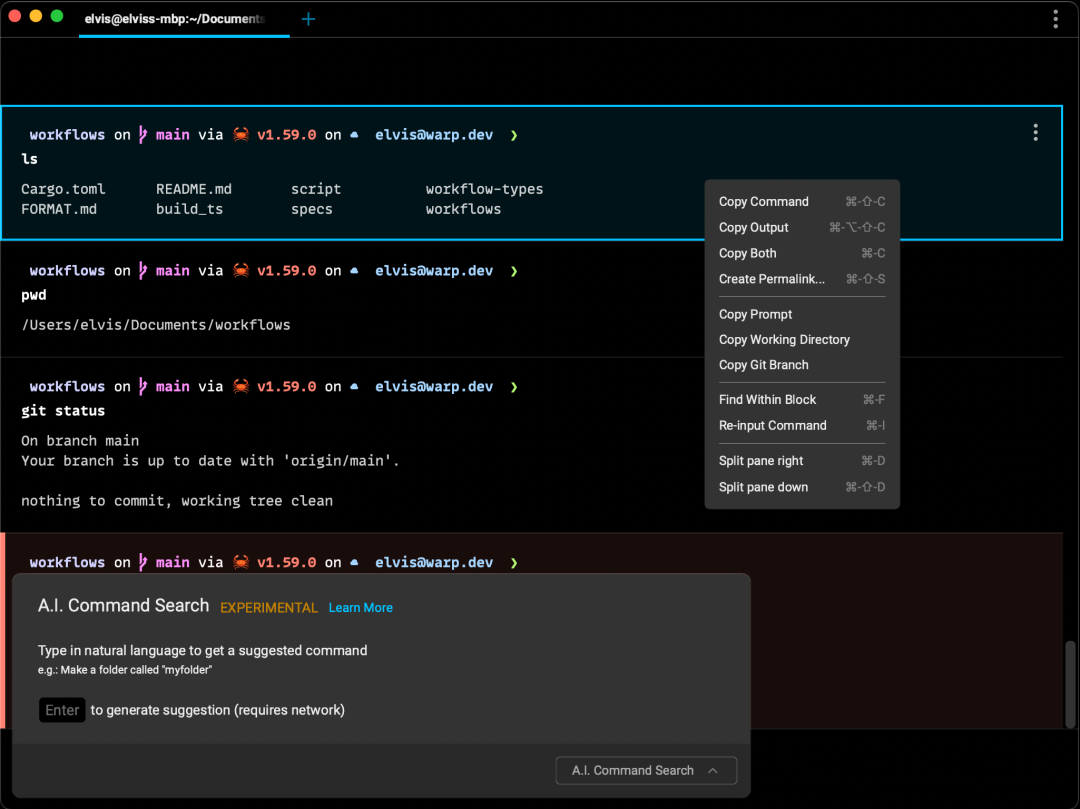This screenshot has height=809, width=1080.
Task: Select Create Permalink option
Action: [772, 279]
